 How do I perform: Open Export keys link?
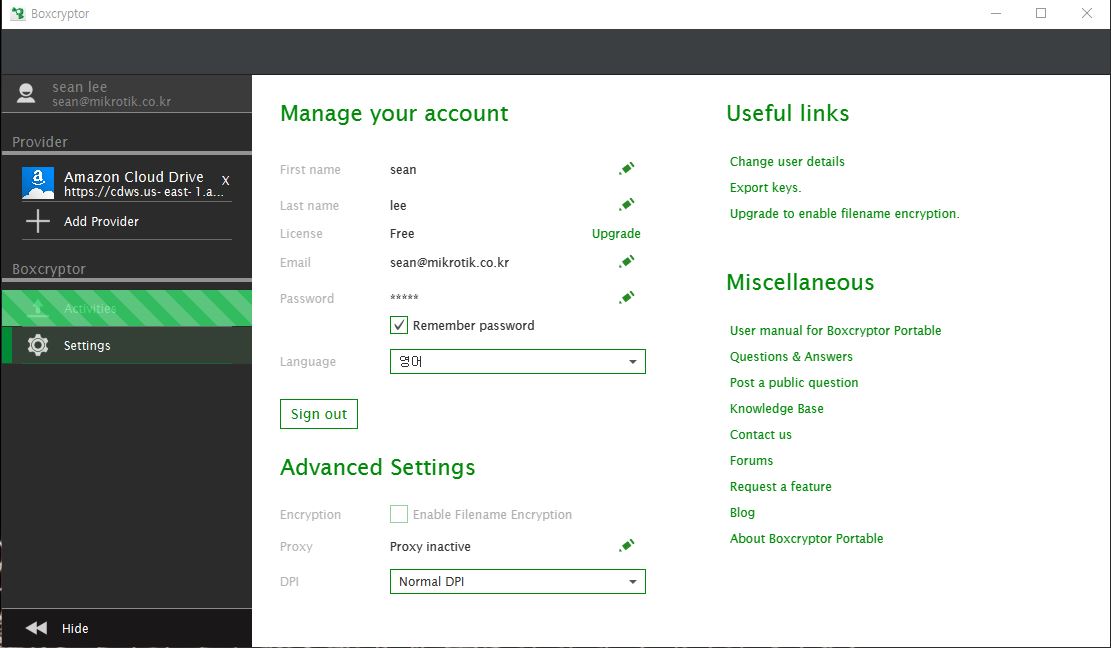point(765,188)
